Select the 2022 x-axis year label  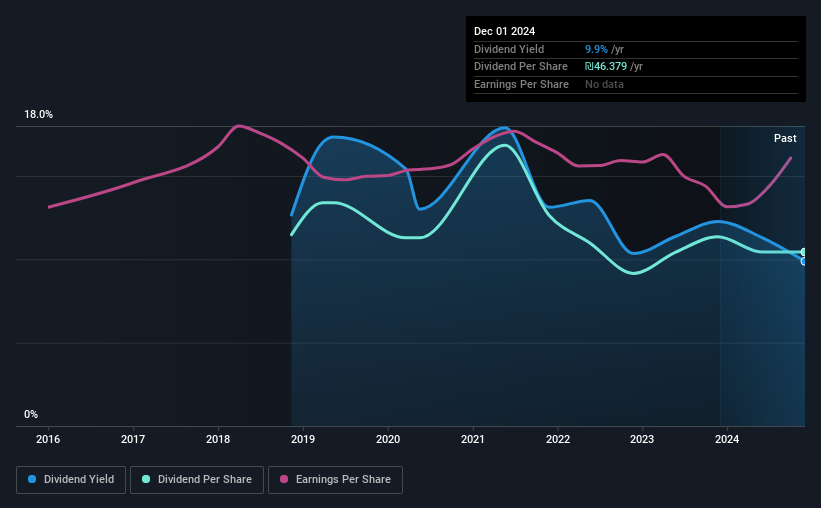[x=558, y=439]
